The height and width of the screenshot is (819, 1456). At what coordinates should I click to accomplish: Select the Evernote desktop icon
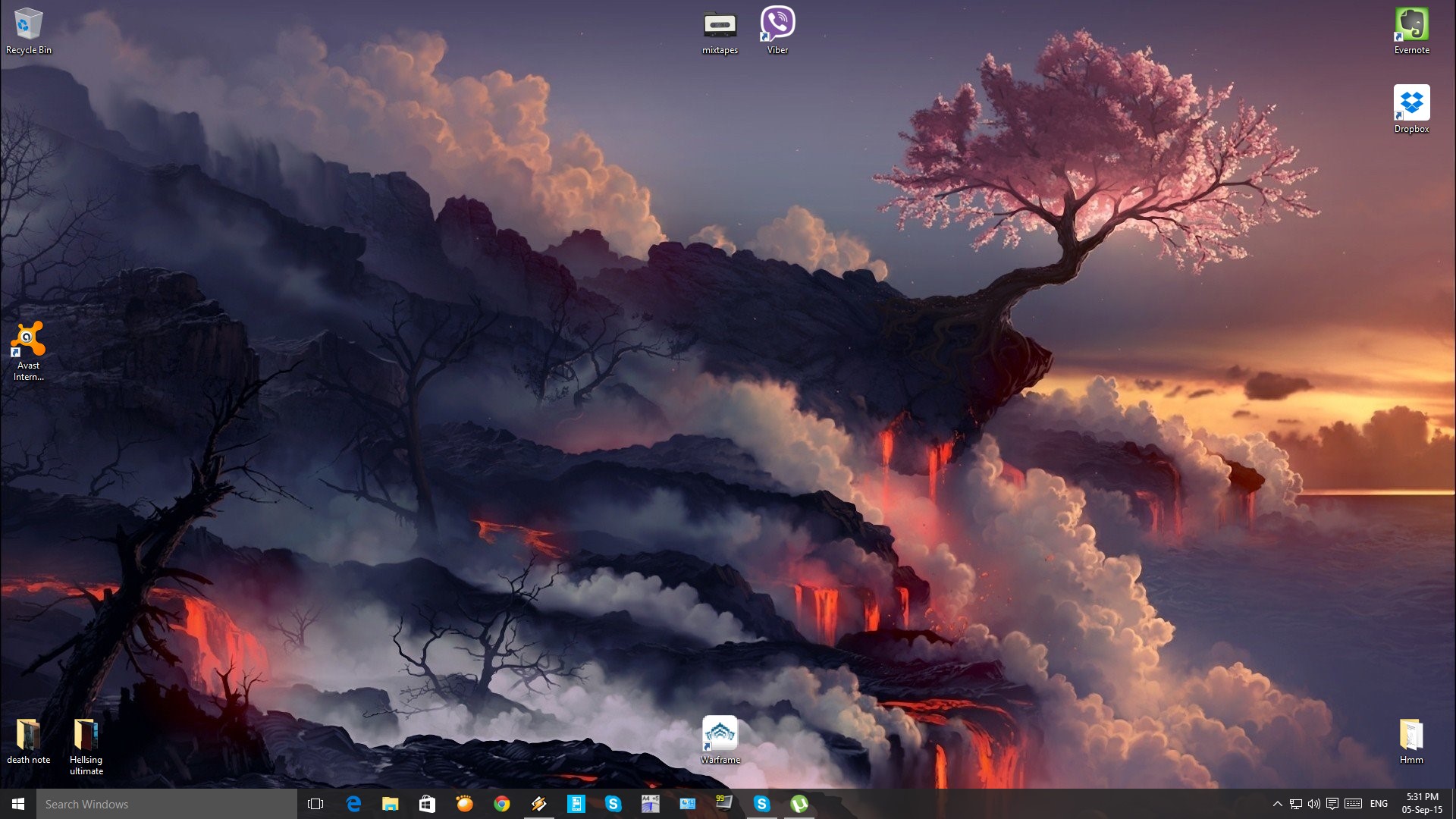(x=1411, y=30)
